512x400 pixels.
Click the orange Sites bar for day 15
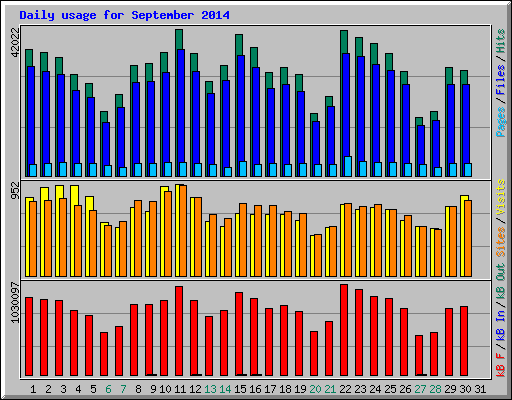(x=243, y=240)
